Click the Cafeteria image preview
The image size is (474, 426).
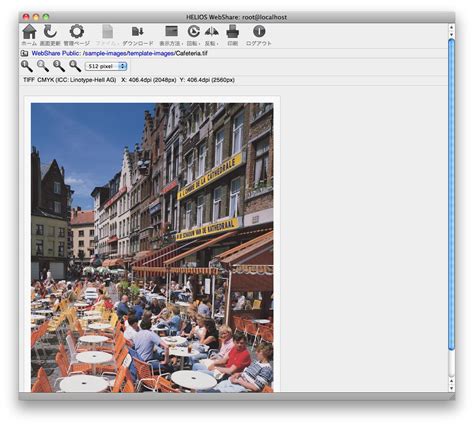(x=152, y=247)
